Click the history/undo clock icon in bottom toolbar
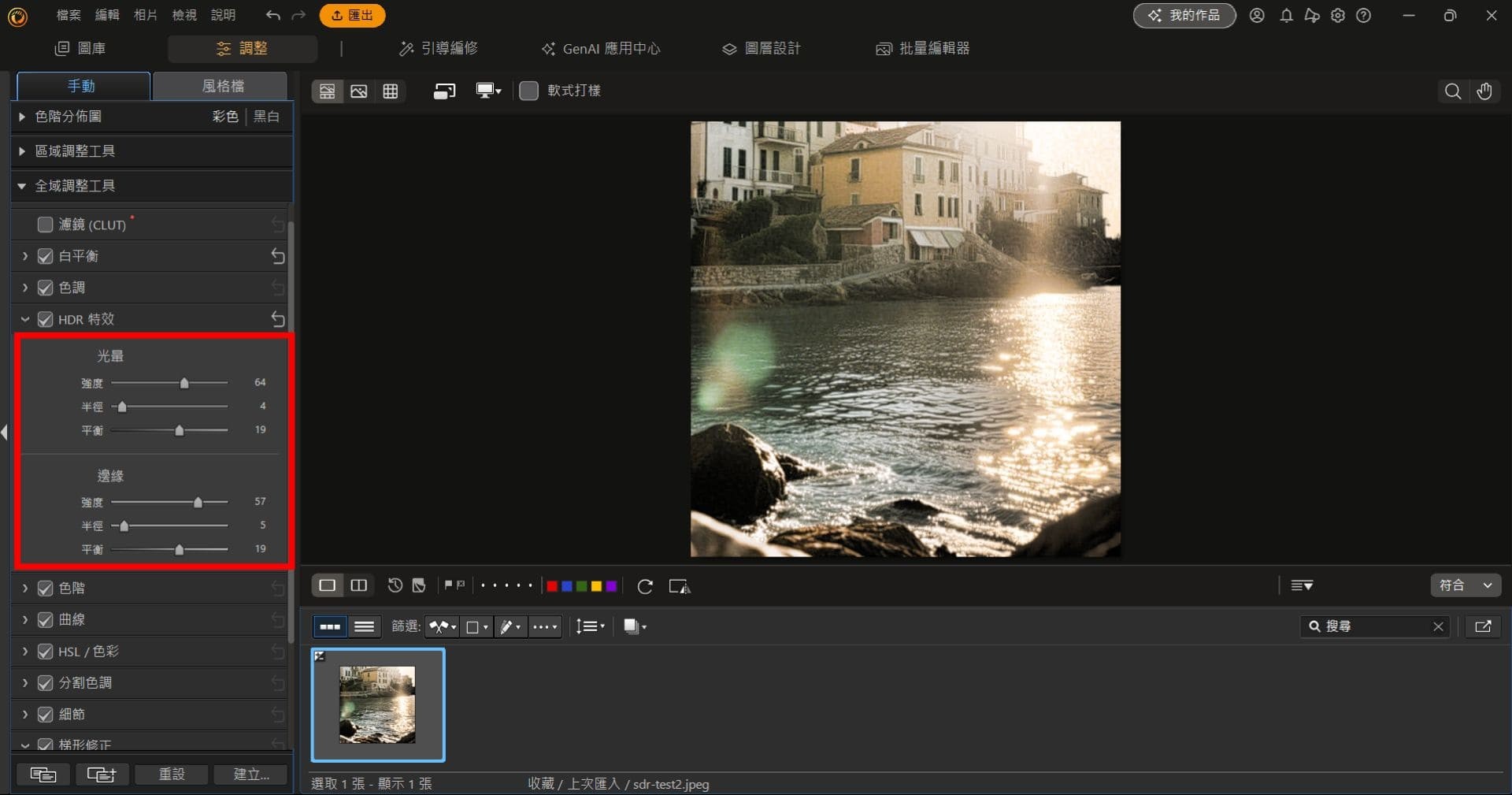The width and height of the screenshot is (1512, 795). pyautogui.click(x=394, y=585)
